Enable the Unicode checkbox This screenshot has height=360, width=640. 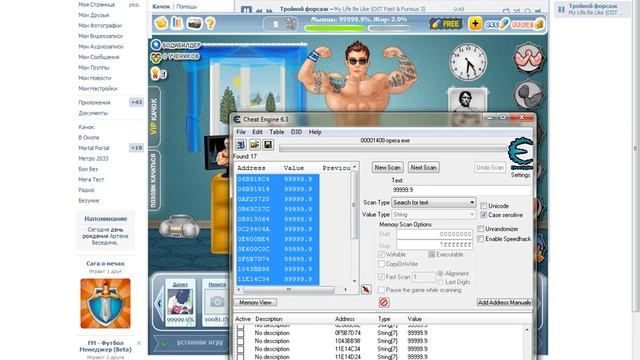click(x=484, y=206)
